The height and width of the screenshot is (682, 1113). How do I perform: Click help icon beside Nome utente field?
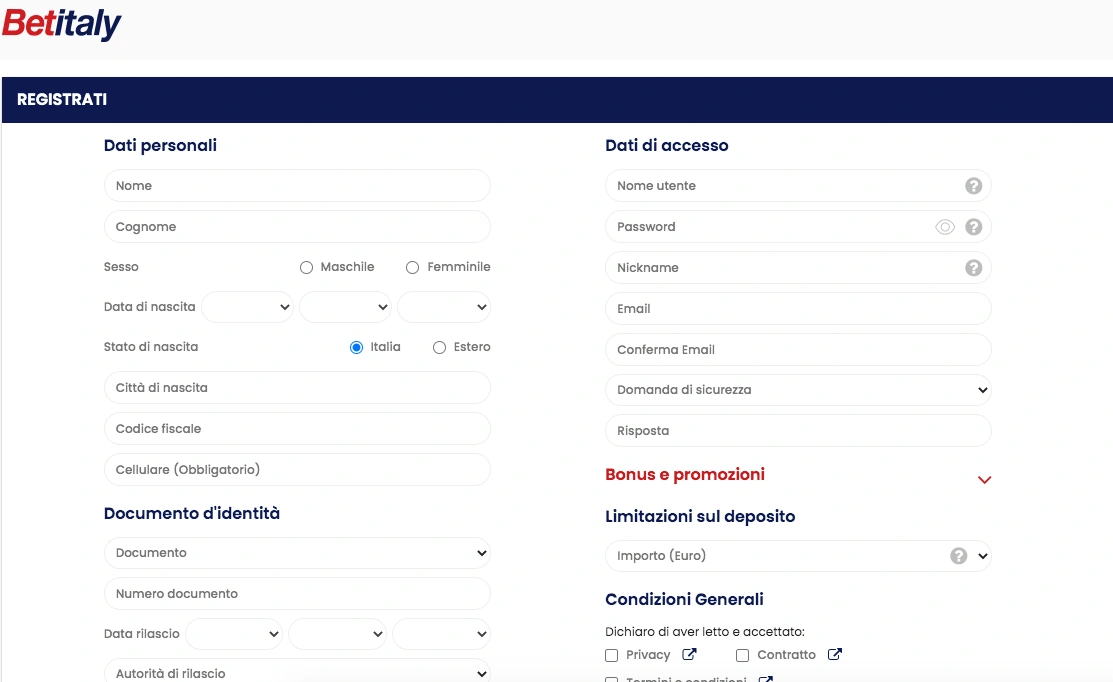[973, 186]
